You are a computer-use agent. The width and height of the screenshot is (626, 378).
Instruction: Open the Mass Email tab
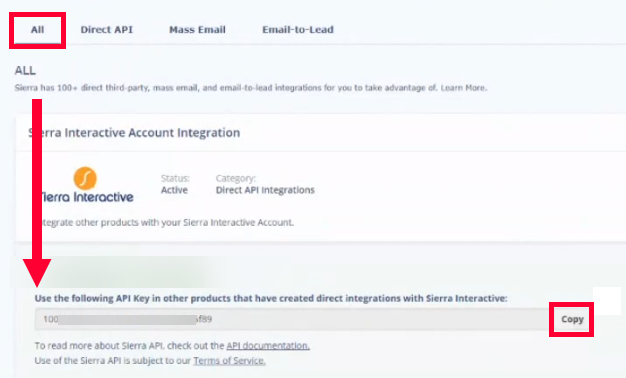[197, 30]
